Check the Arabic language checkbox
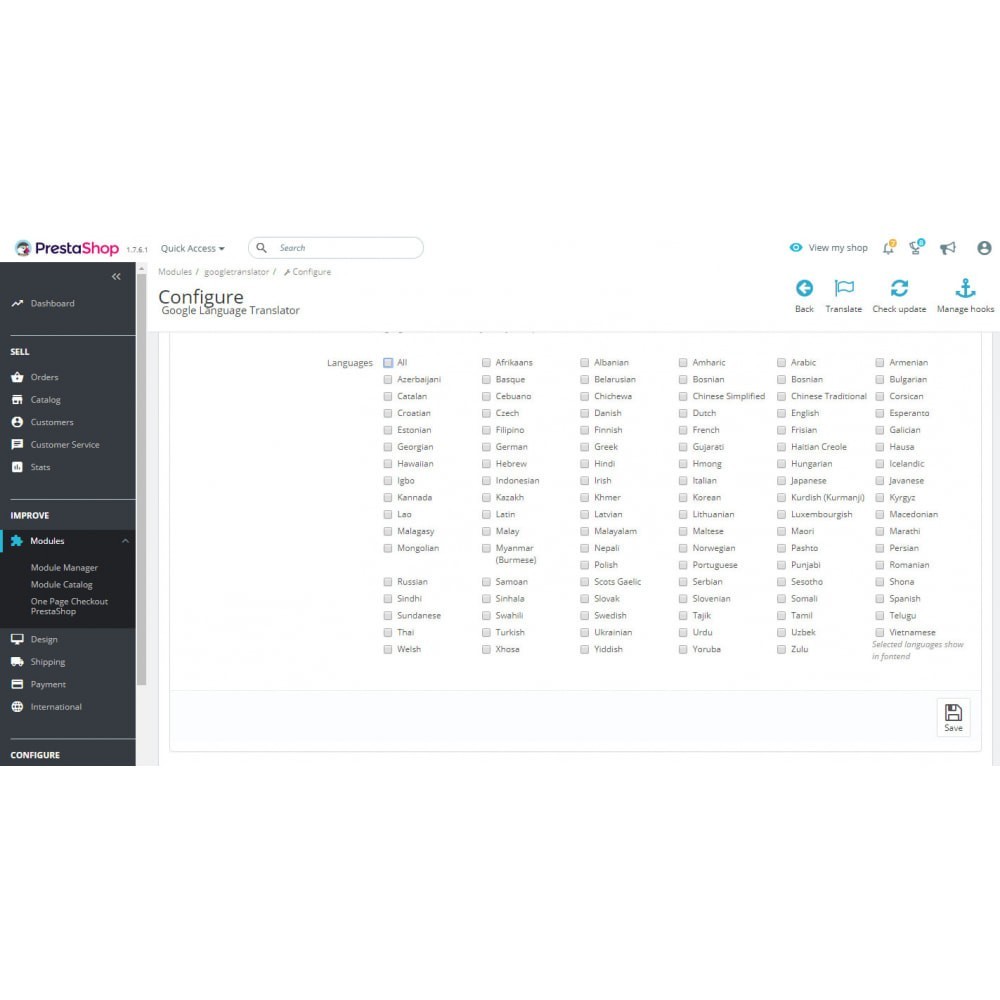This screenshot has height=1000, width=1000. click(x=781, y=362)
